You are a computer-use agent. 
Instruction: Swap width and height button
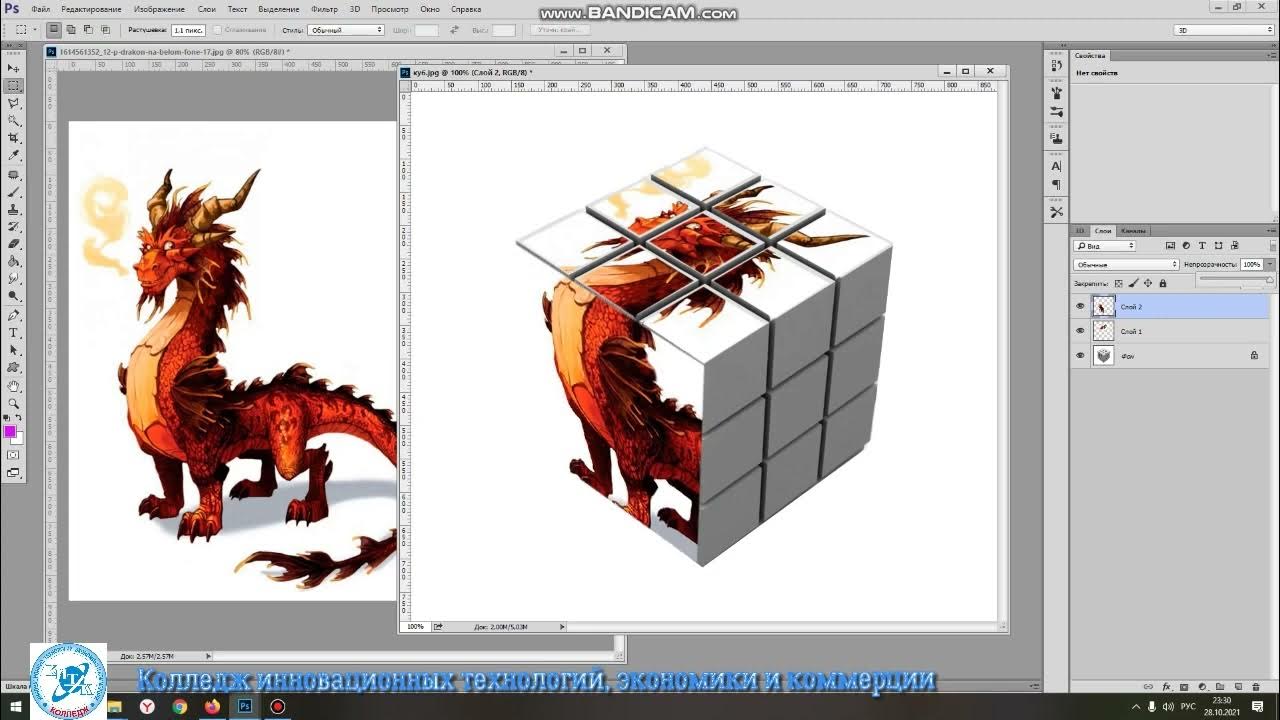454,30
